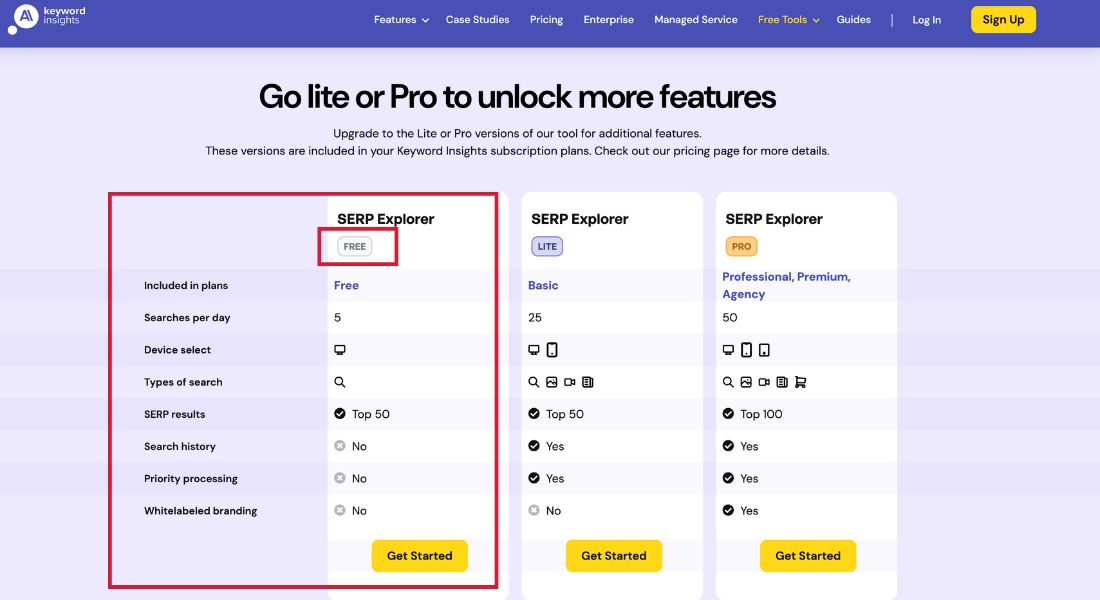
Task: Click Get Started under the Free plan
Action: [x=420, y=556]
